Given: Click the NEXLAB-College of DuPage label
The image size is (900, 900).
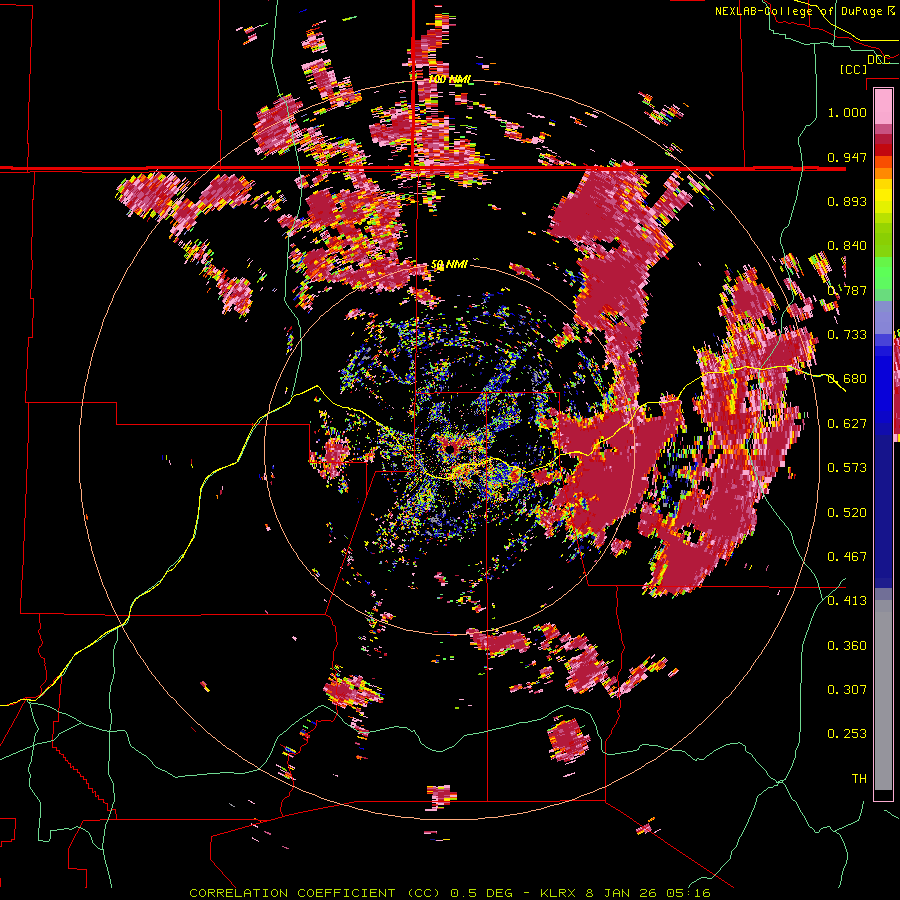Looking at the screenshot, I should (x=800, y=11).
